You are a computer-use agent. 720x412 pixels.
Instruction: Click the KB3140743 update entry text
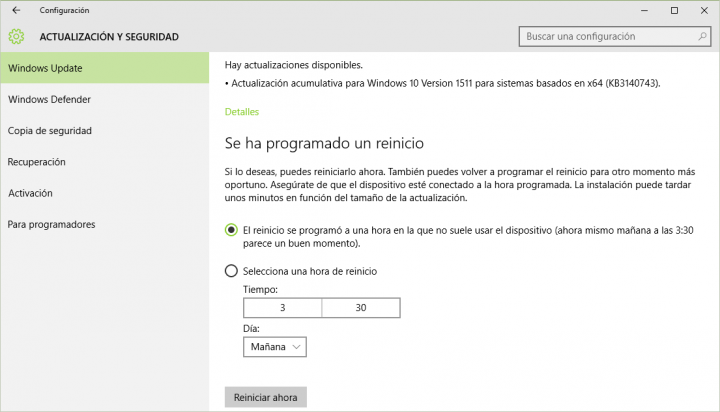443,83
